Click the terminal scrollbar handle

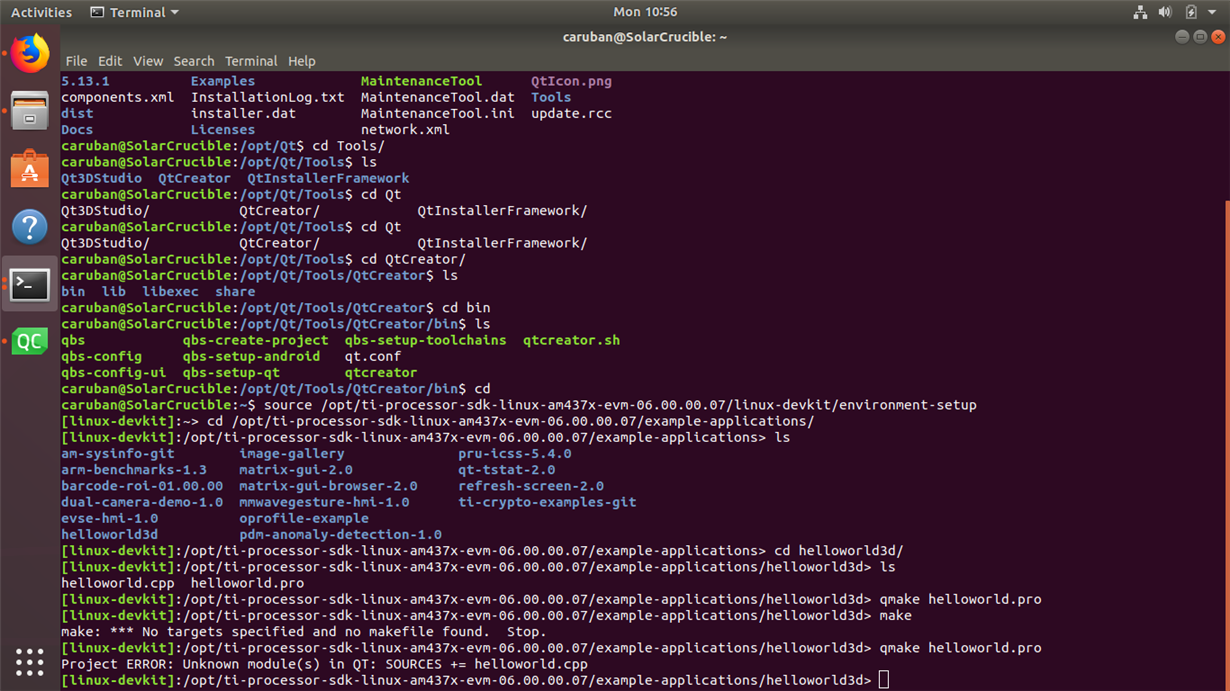(1226, 444)
